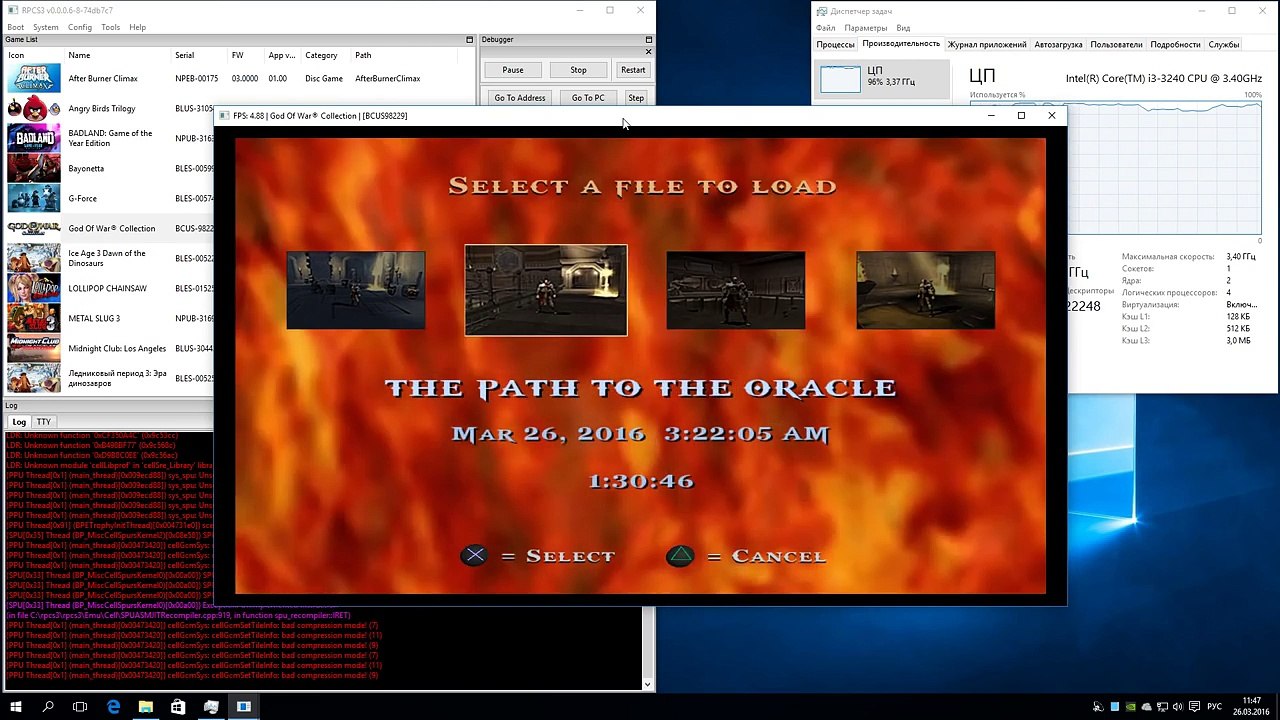Select the third save file thumbnail
Image resolution: width=1280 pixels, height=720 pixels.
click(736, 290)
